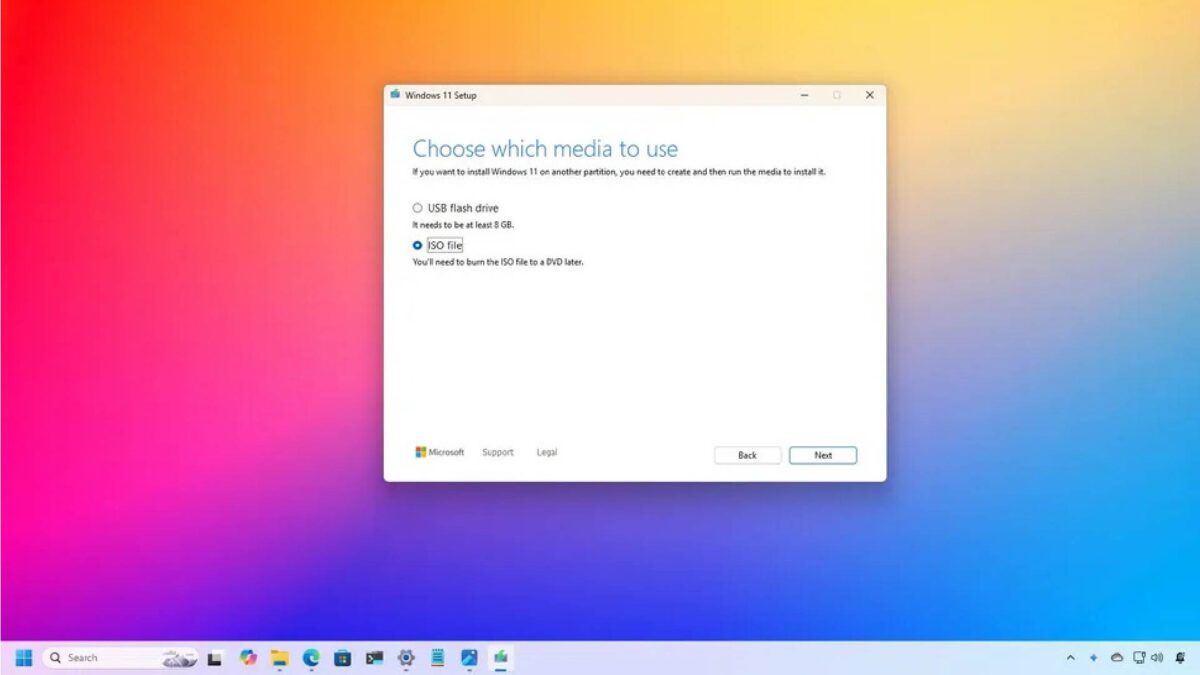Image resolution: width=1200 pixels, height=675 pixels.
Task: Click the Back button
Action: 747,455
